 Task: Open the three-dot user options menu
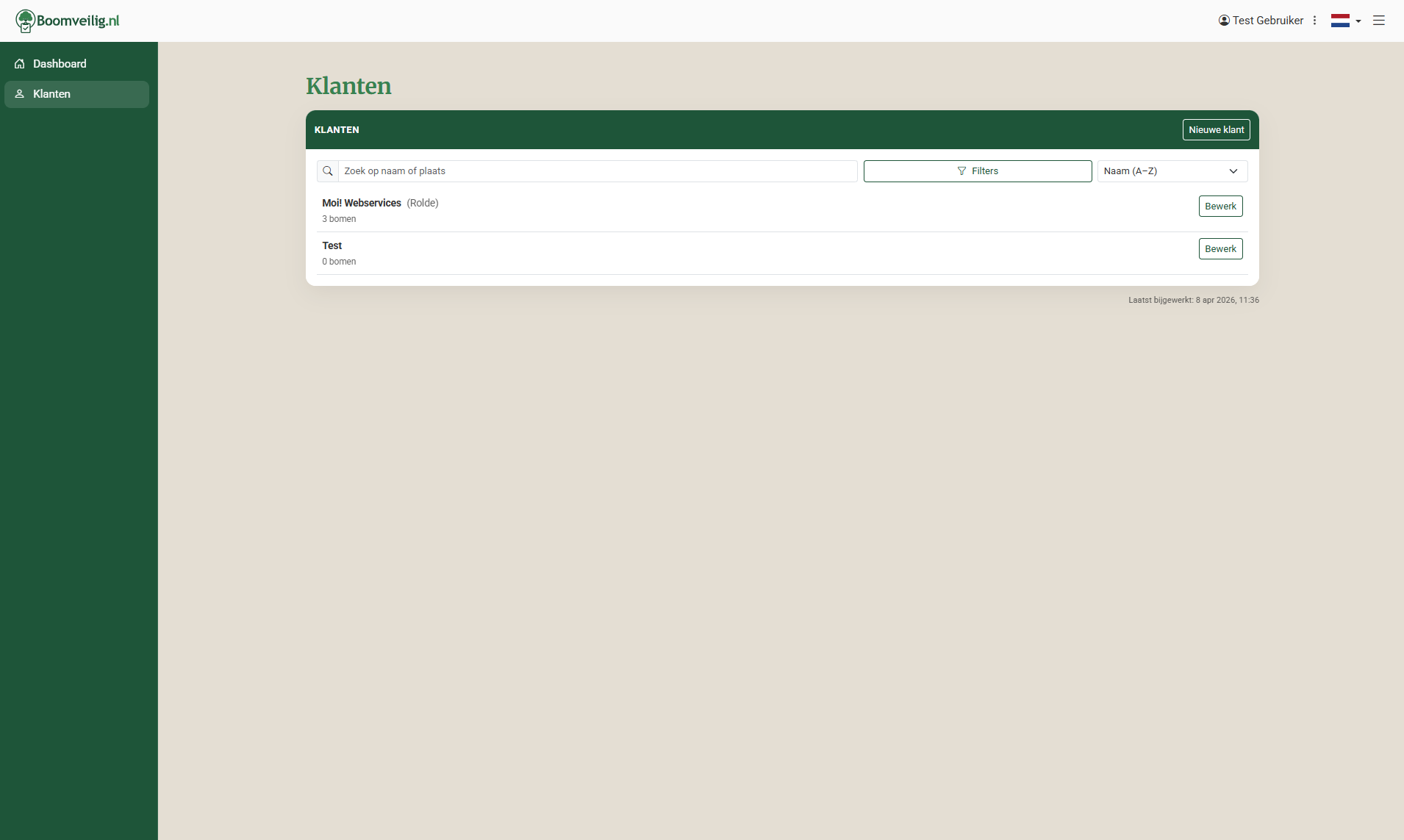click(1315, 21)
